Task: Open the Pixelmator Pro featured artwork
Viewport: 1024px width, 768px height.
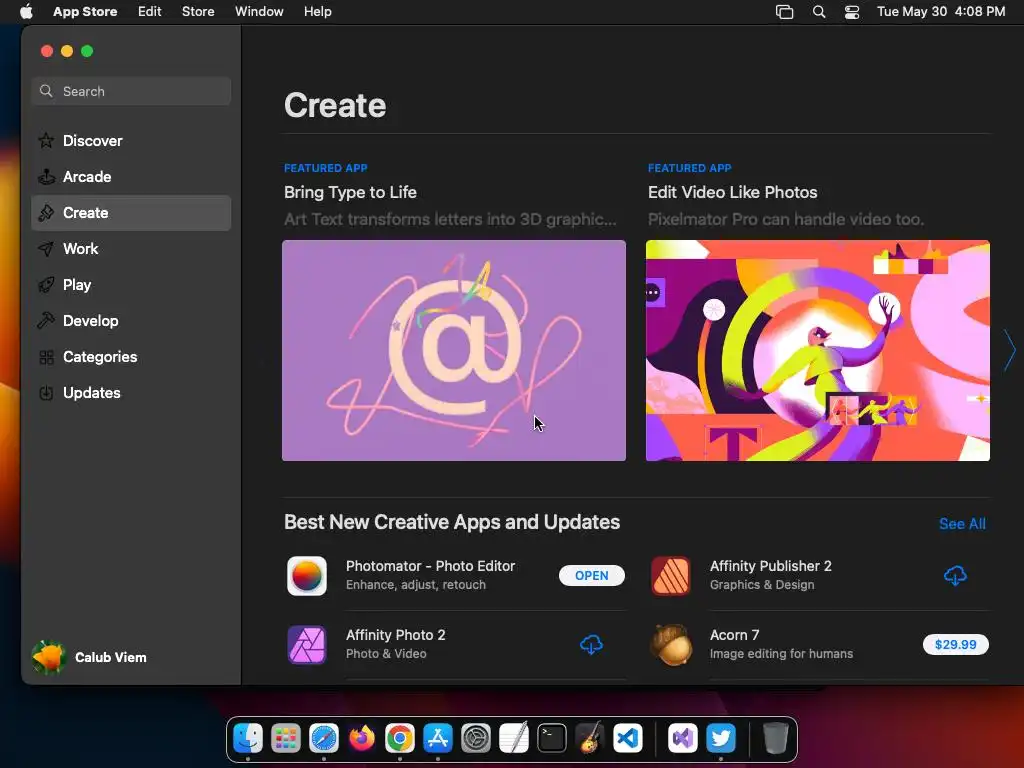Action: click(x=818, y=351)
